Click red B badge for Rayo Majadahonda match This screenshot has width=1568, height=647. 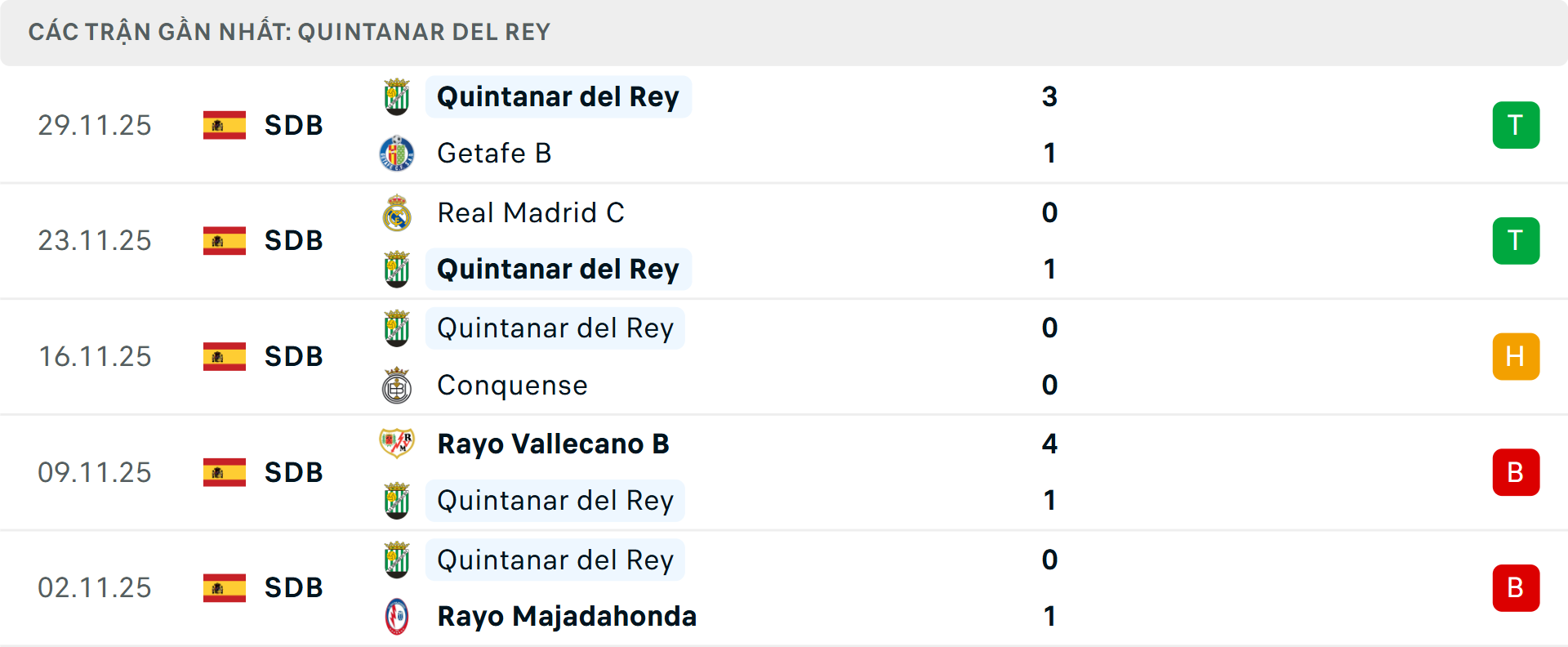(x=1516, y=588)
